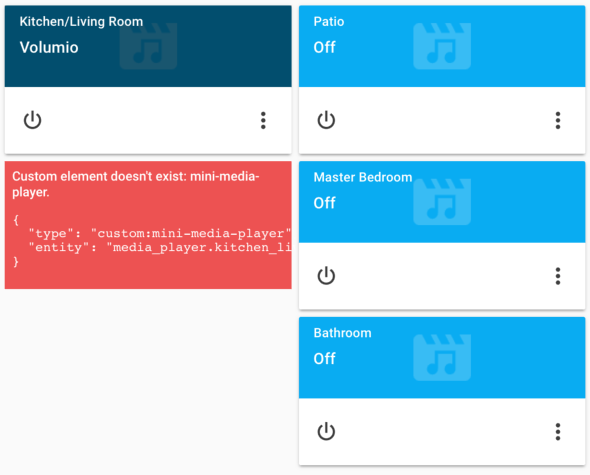The width and height of the screenshot is (590, 475).
Task: Click the Master Bedroom title text
Action: tap(363, 177)
